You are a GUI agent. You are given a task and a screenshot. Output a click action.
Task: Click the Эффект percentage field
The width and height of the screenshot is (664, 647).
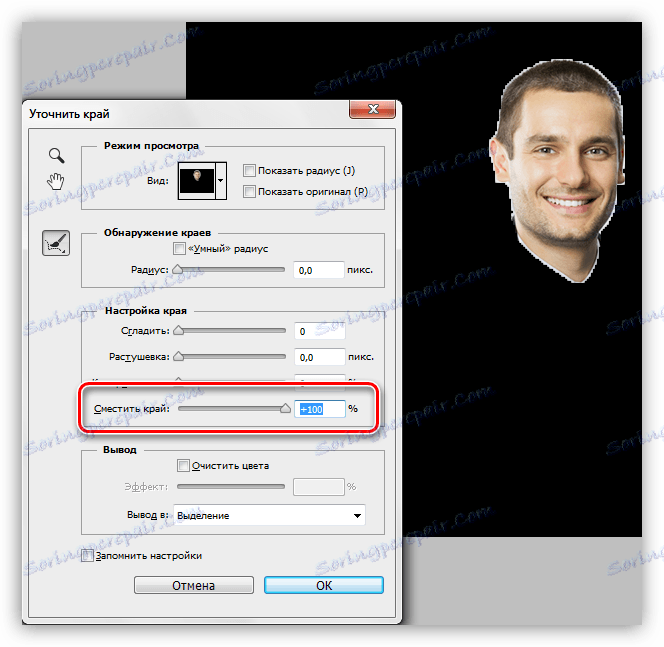(319, 487)
